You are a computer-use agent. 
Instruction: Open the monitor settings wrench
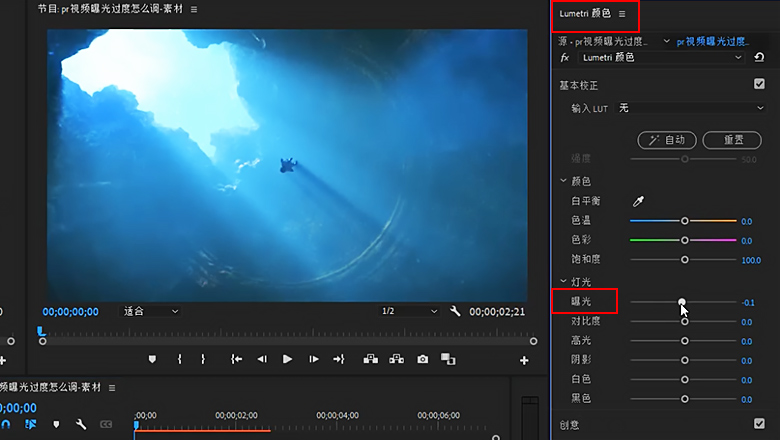point(455,311)
